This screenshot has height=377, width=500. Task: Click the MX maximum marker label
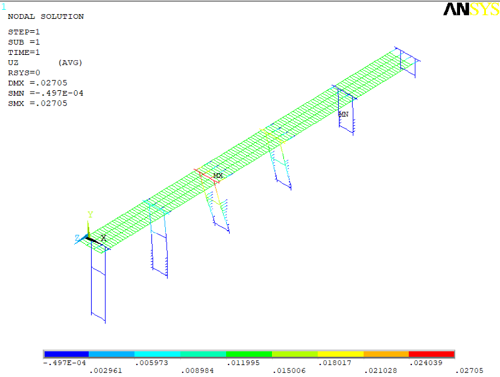tap(218, 175)
